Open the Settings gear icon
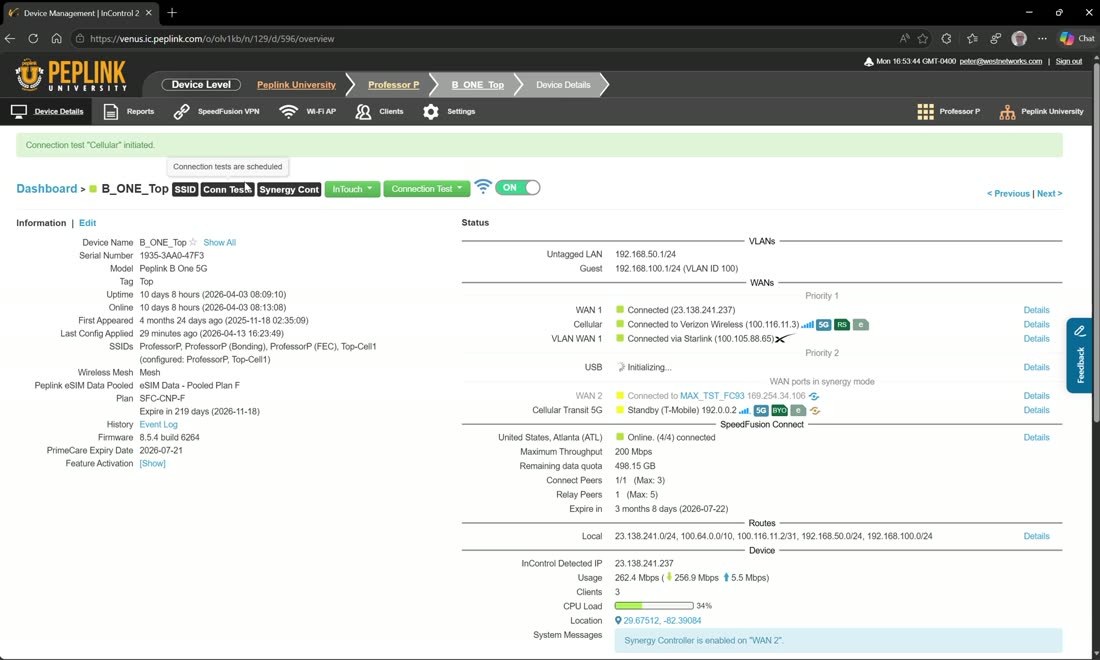 [431, 112]
